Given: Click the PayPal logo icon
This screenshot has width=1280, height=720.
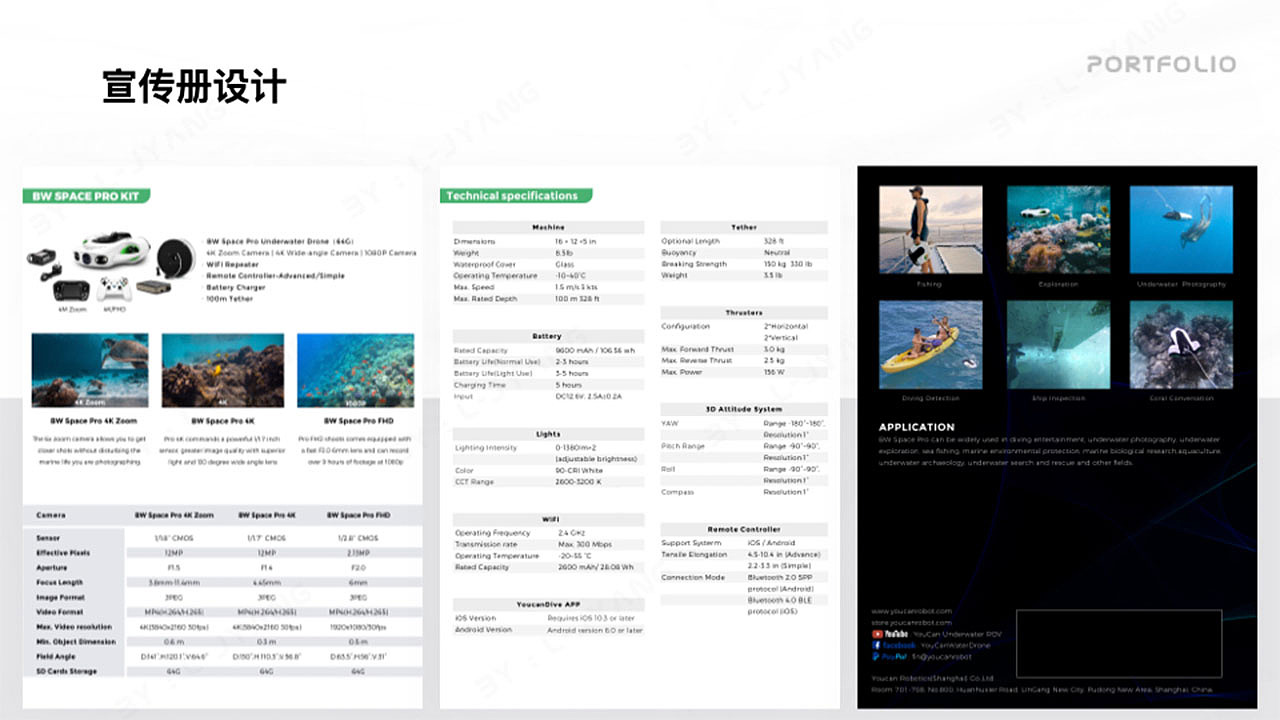Looking at the screenshot, I should (888, 657).
